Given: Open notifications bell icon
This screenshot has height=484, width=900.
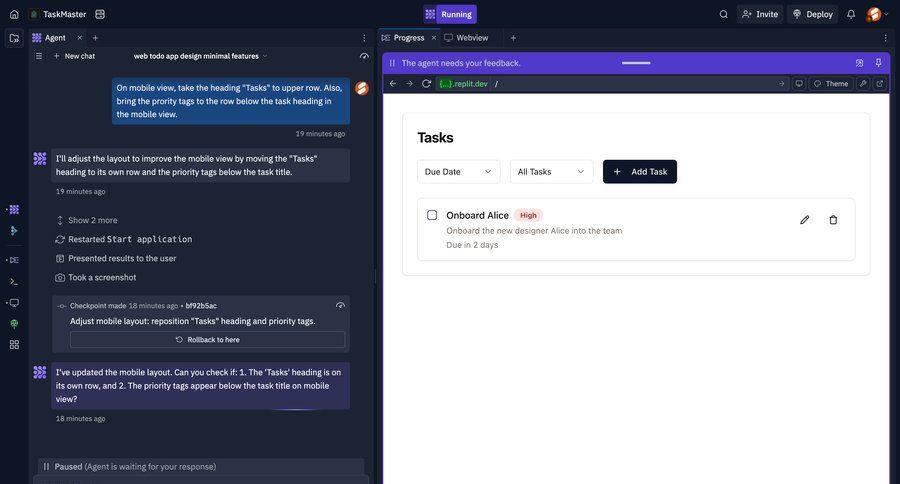Looking at the screenshot, I should click(851, 14).
